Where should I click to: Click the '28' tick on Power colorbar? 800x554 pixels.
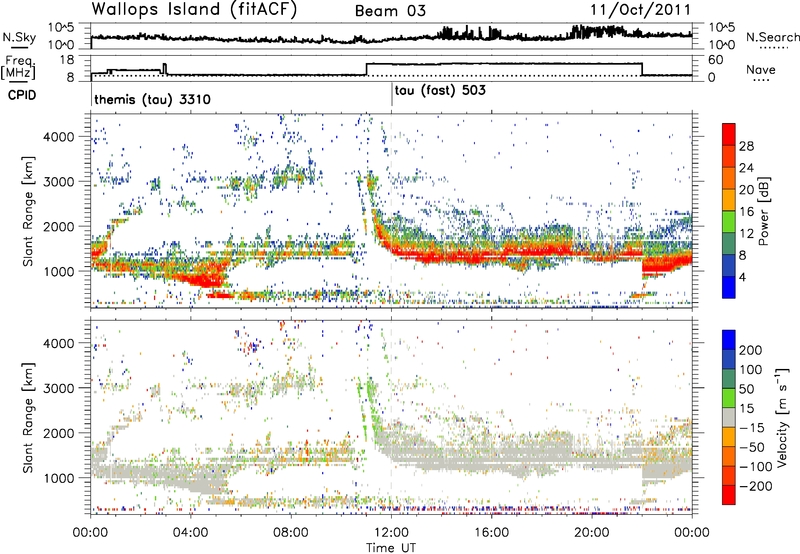point(746,146)
